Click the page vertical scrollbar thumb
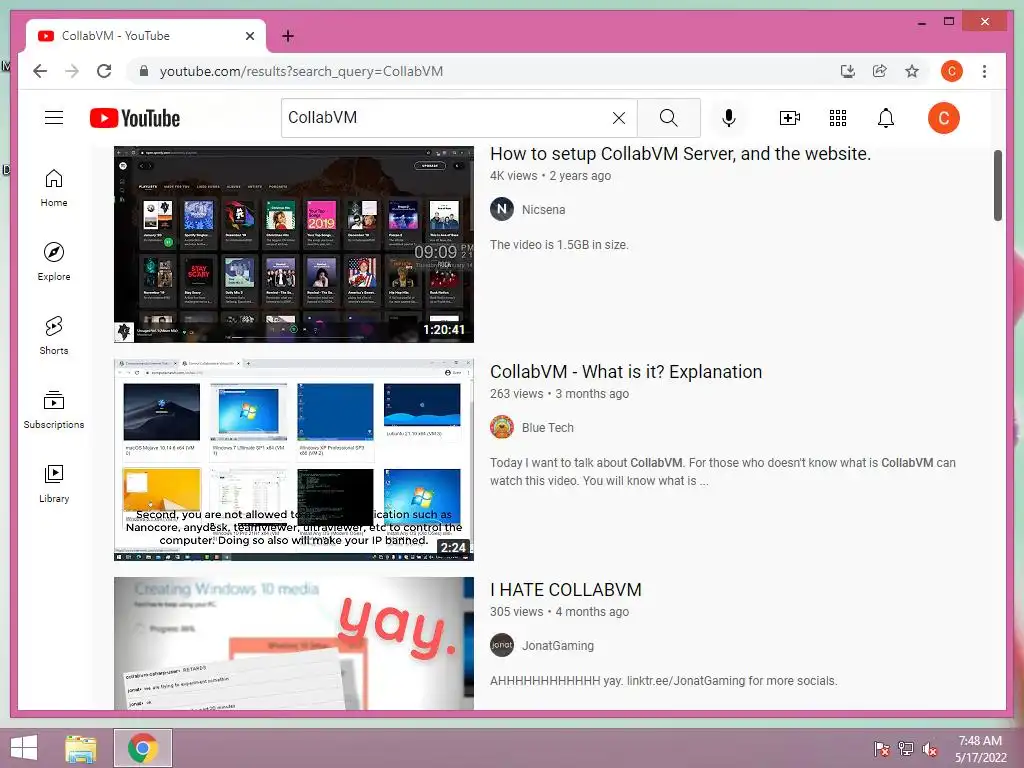1024x768 pixels. point(998,185)
